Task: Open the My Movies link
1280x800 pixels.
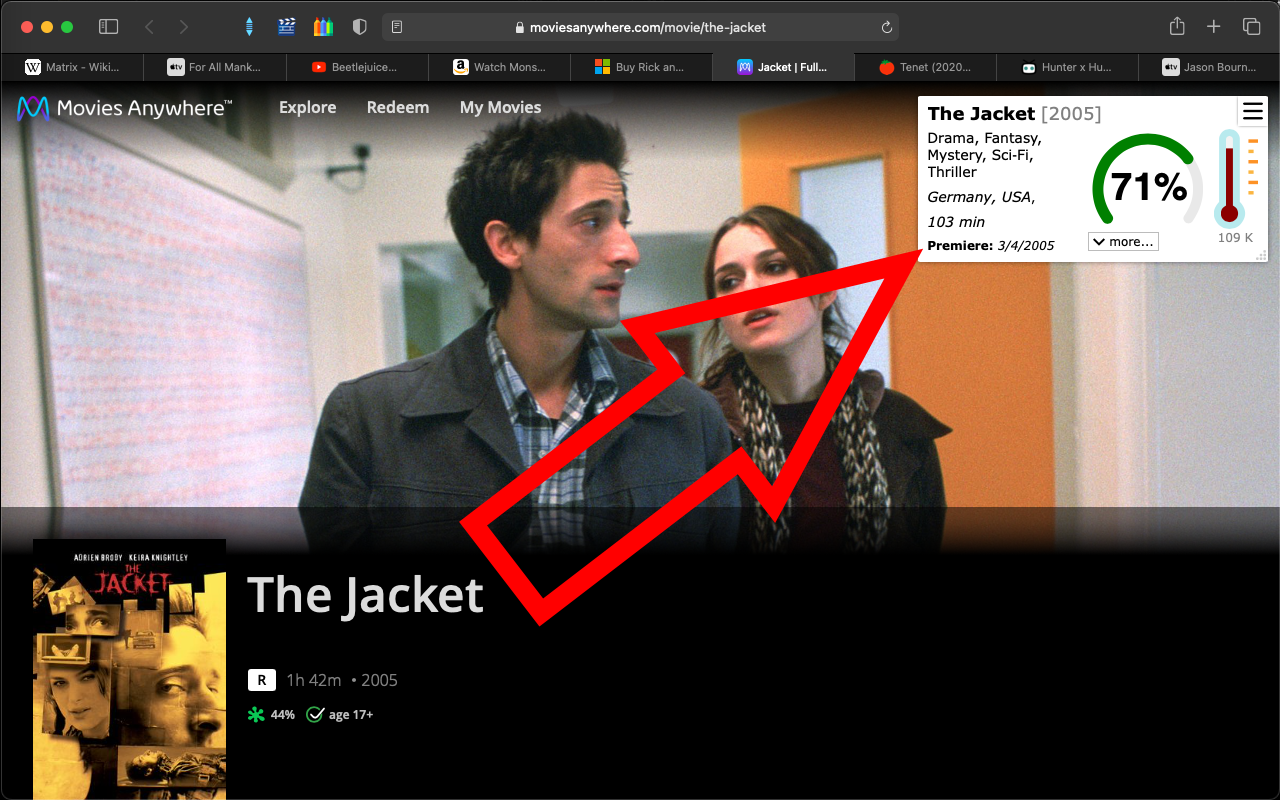Action: tap(500, 107)
